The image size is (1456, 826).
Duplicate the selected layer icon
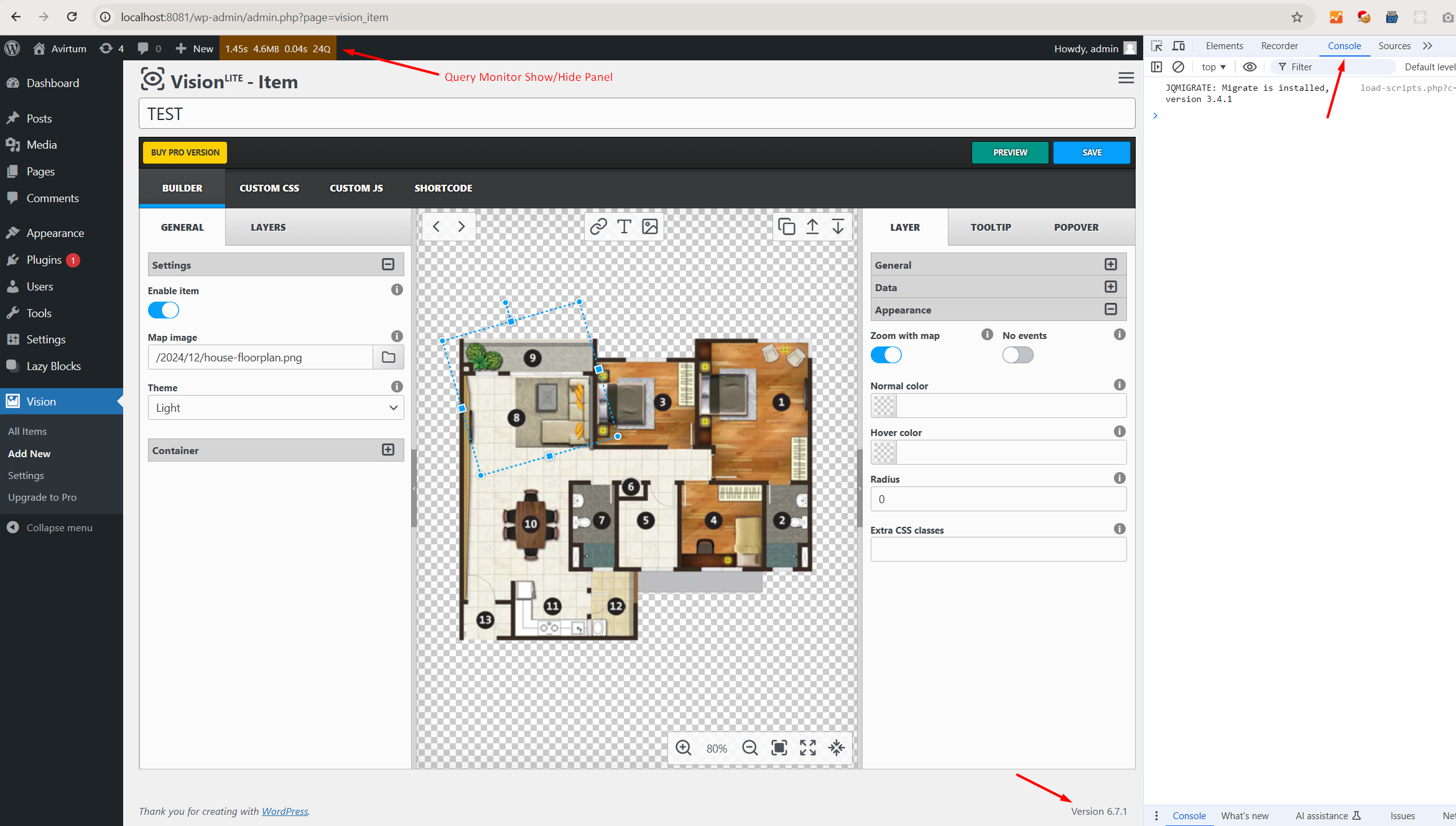click(x=787, y=226)
